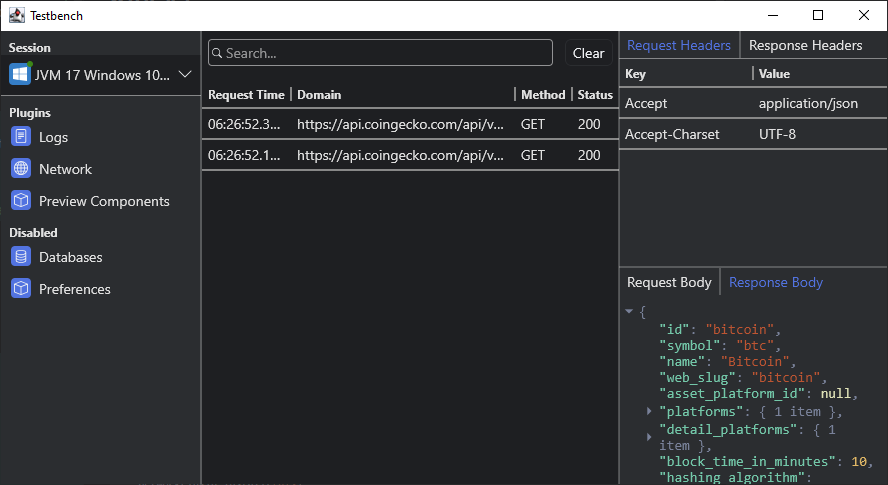888x485 pixels.
Task: Select the Request Headers tab
Action: click(x=678, y=45)
